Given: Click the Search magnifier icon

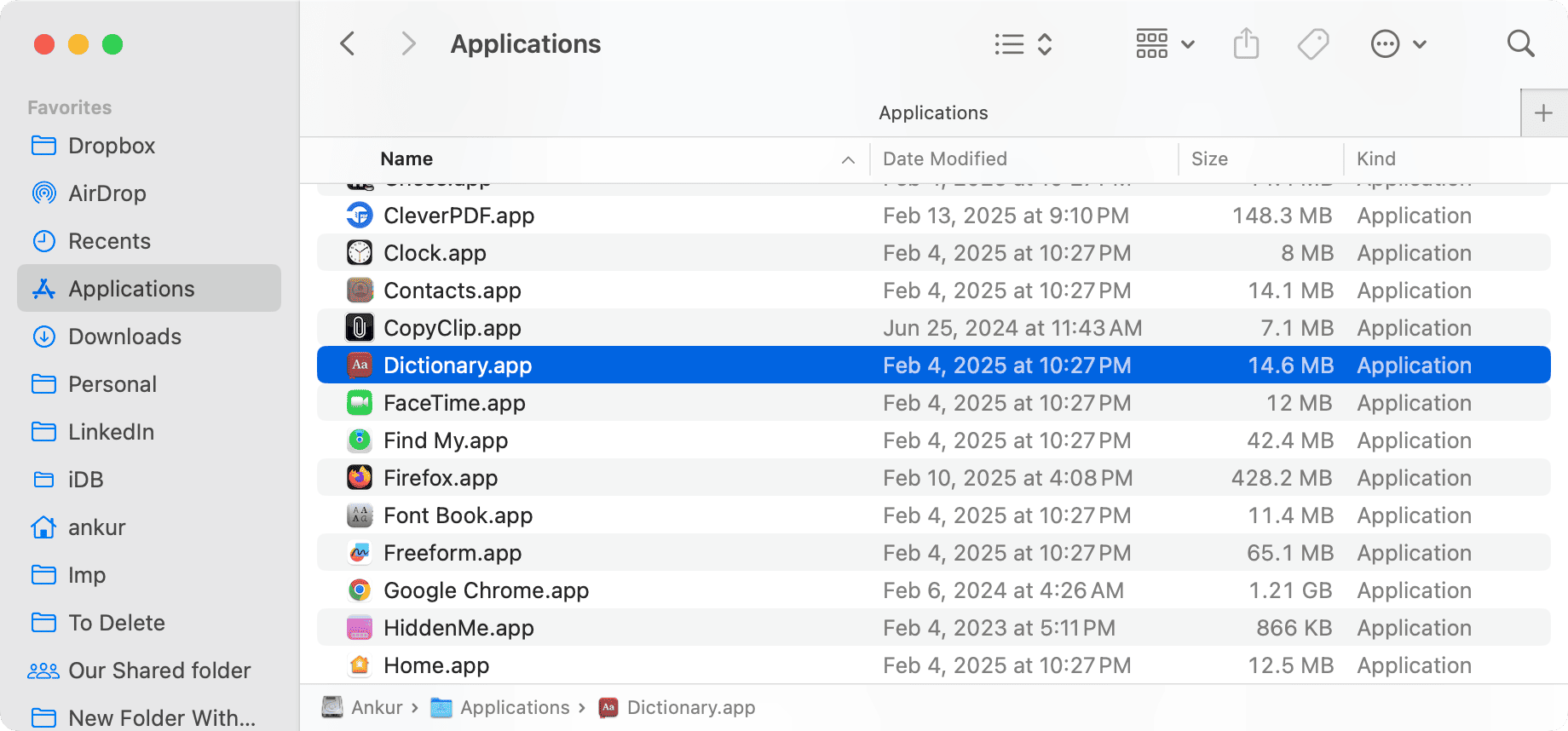Looking at the screenshot, I should pos(1520,43).
